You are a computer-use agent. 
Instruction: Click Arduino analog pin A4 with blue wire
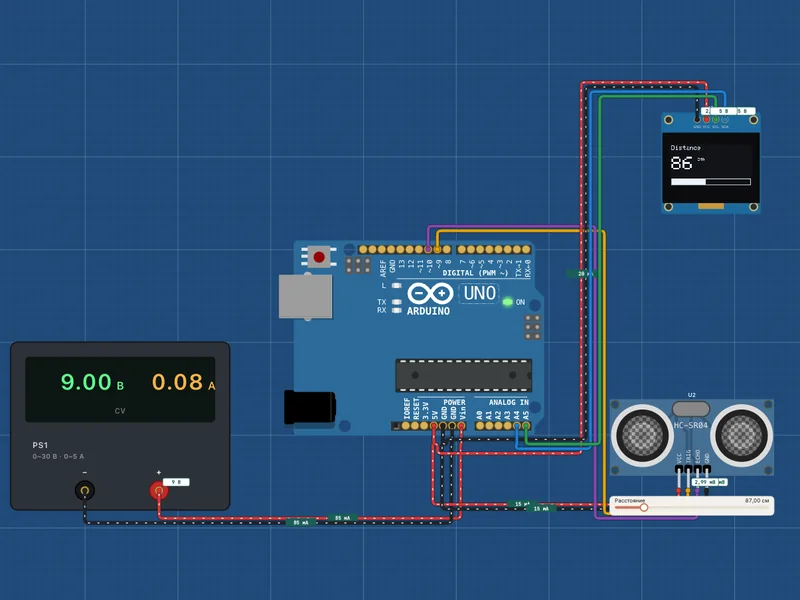517,426
